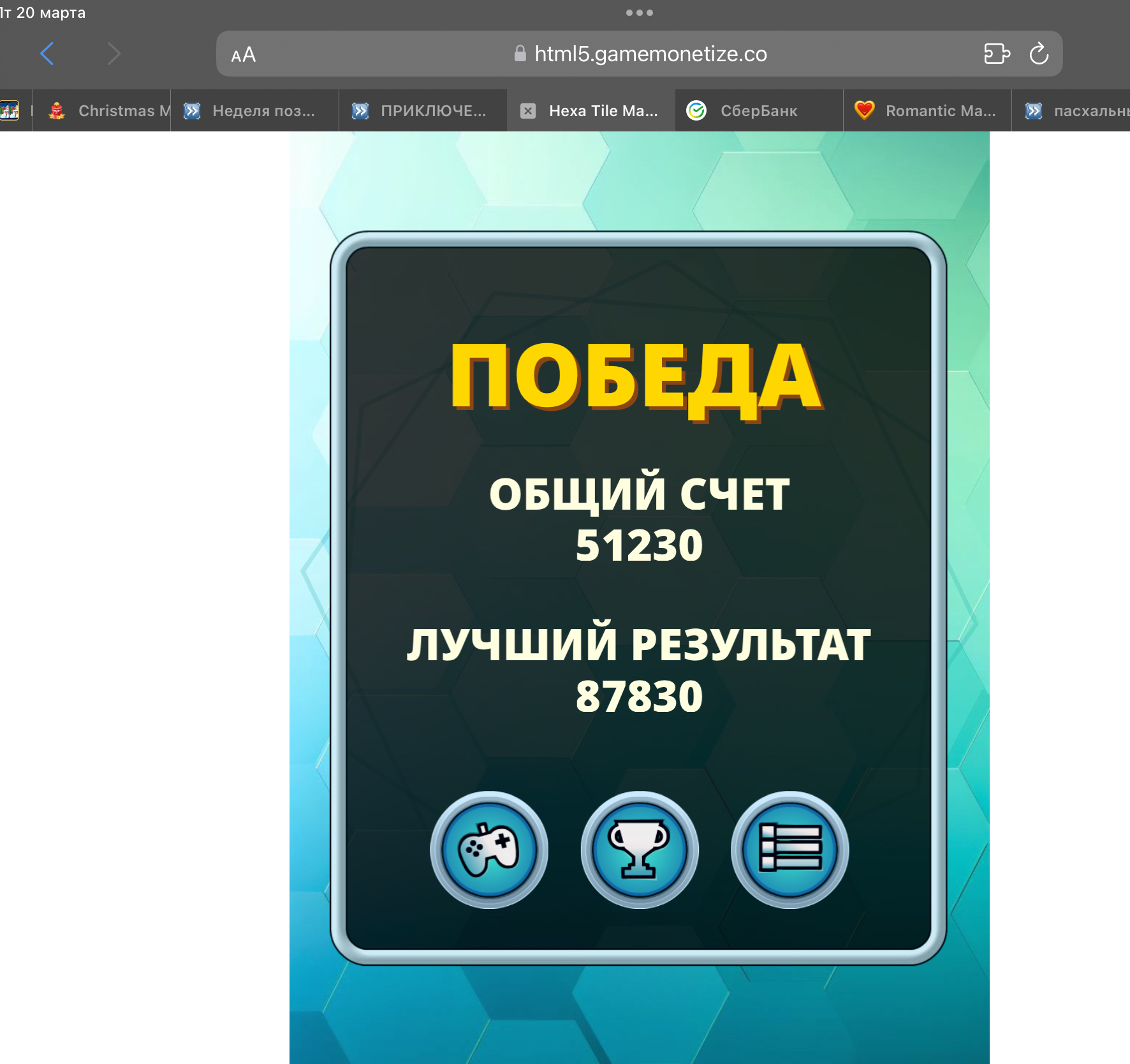Tap the three-dots multitasking control at top
This screenshot has height=1064, width=1130.
(x=638, y=12)
